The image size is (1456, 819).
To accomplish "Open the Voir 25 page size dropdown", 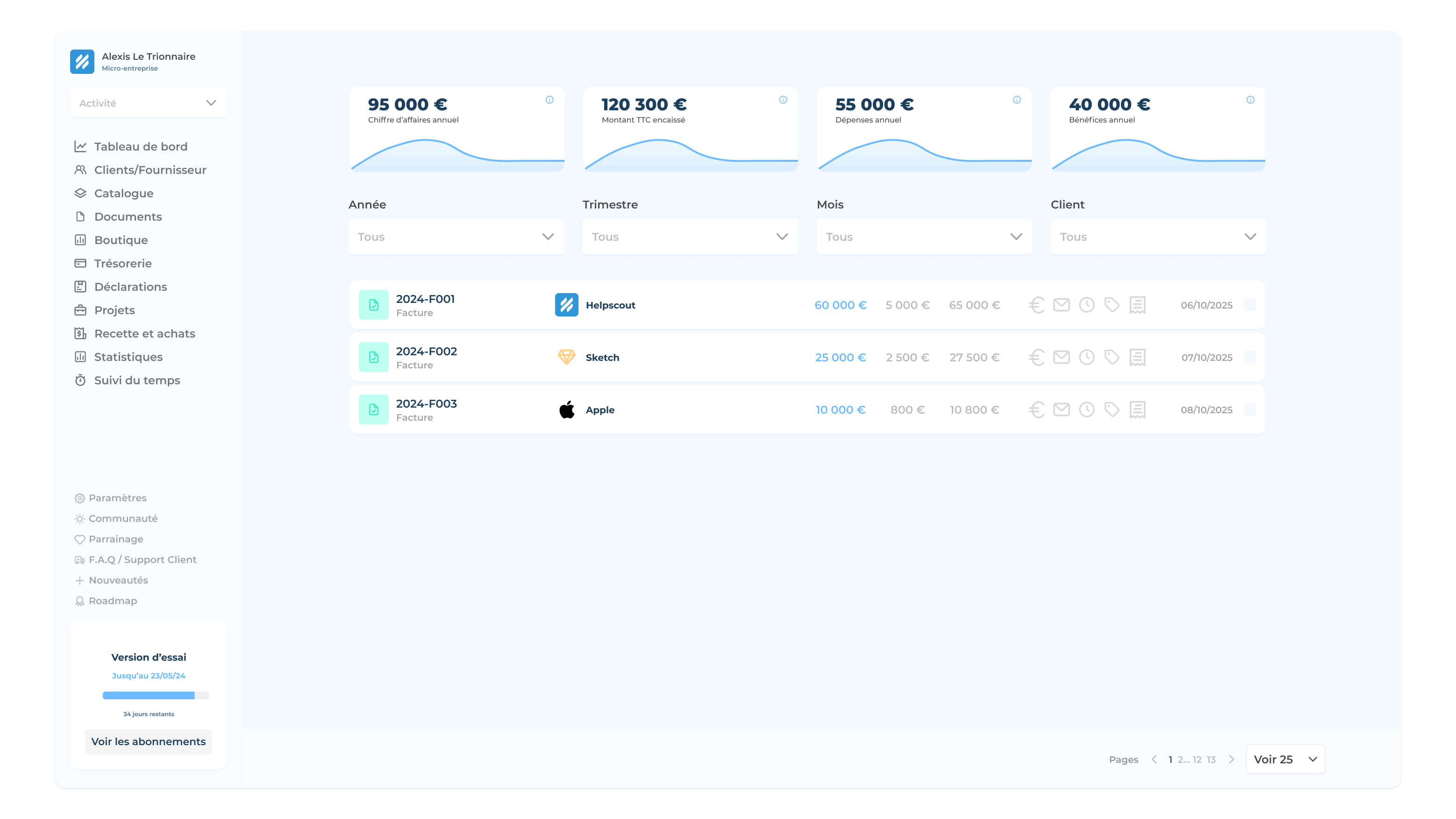I will [1285, 760].
